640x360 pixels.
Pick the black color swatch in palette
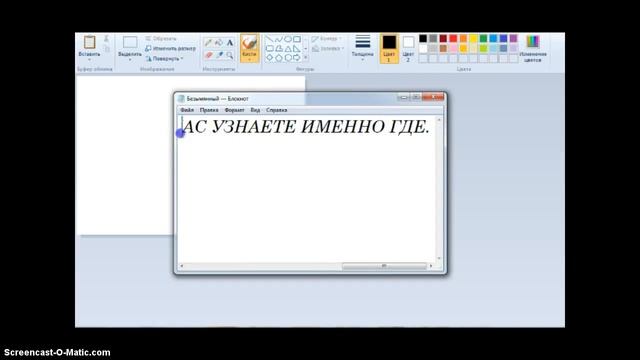click(x=423, y=38)
